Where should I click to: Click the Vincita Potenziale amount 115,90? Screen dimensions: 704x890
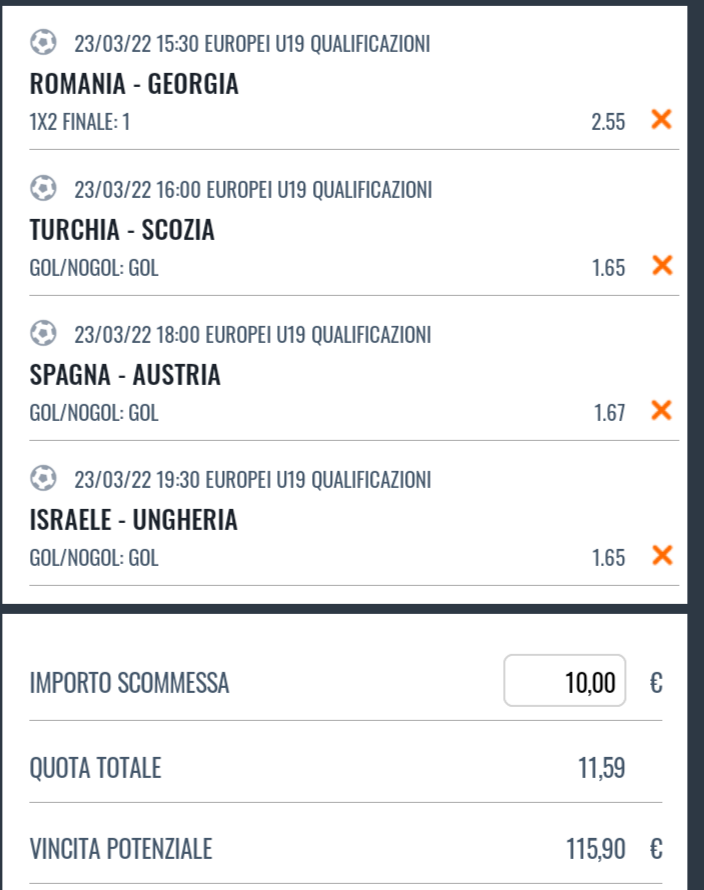point(596,850)
